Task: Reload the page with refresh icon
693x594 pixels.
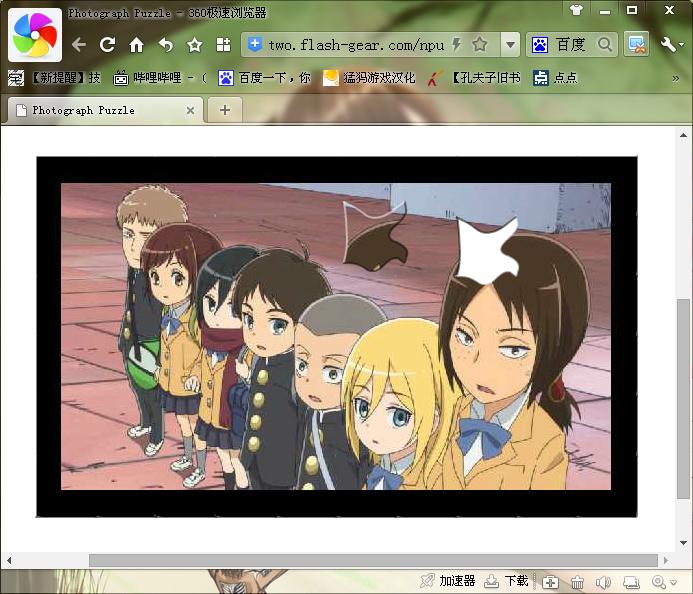Action: pyautogui.click(x=107, y=45)
